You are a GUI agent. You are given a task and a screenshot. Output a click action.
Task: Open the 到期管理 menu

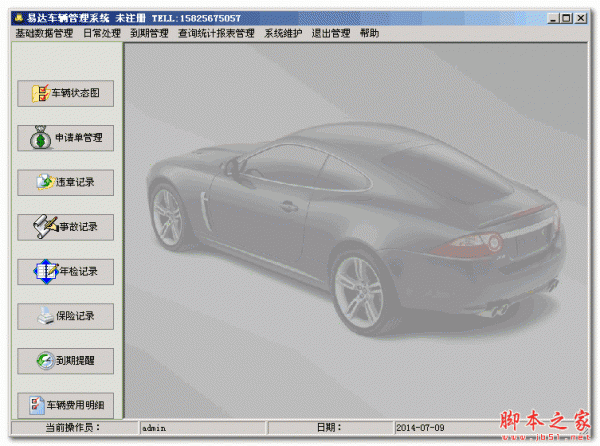tap(149, 33)
